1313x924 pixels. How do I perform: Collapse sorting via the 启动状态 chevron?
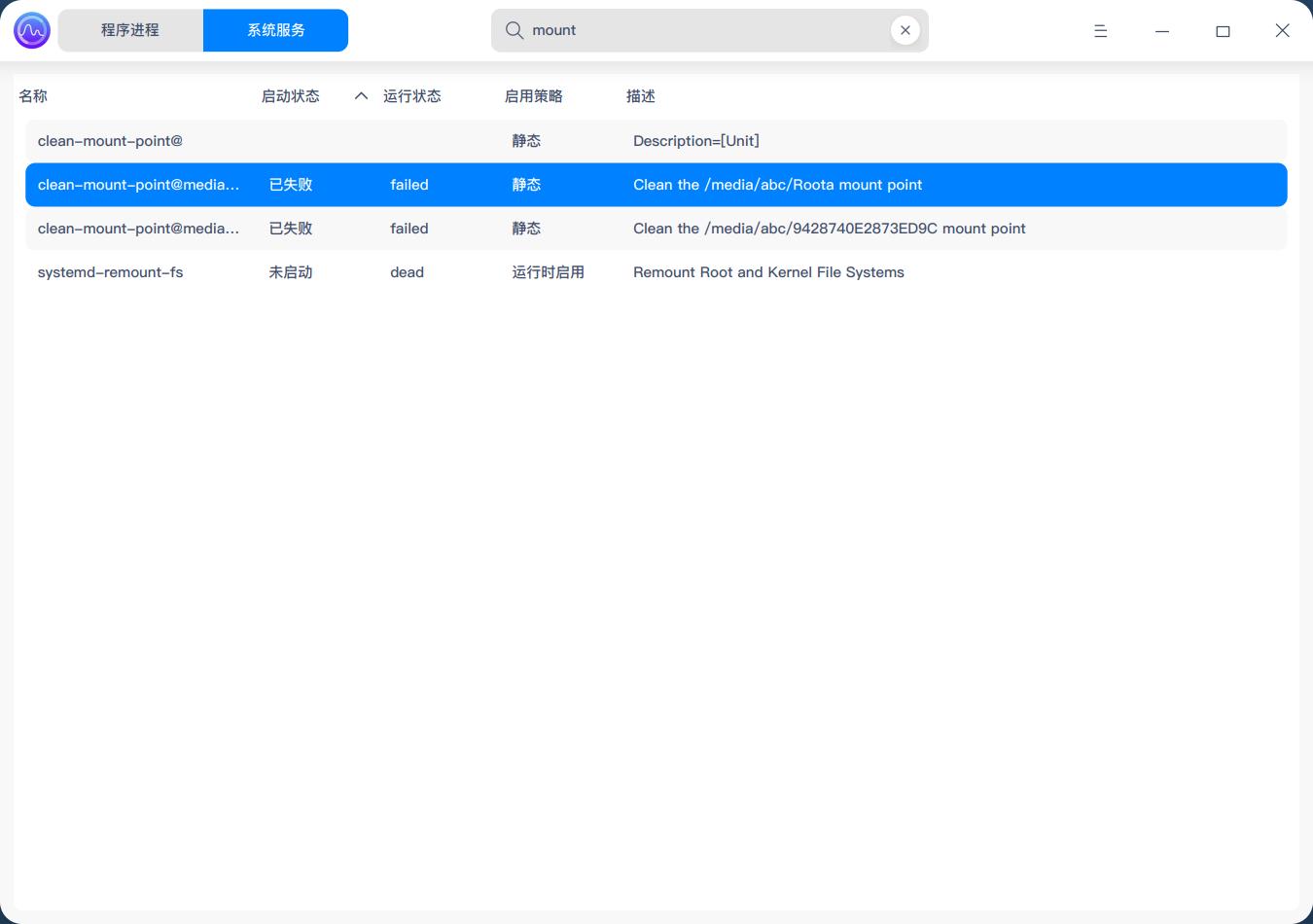(360, 96)
